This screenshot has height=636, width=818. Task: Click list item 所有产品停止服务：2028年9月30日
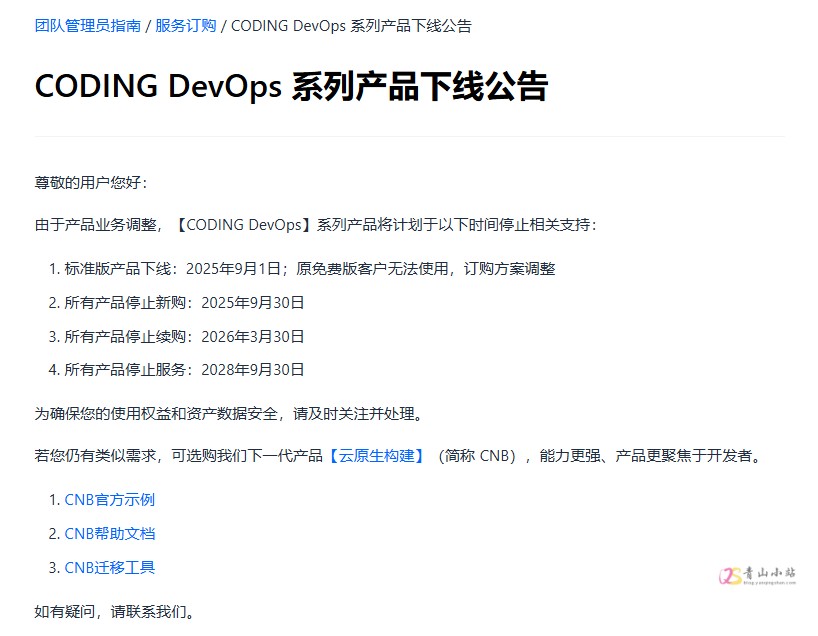click(x=184, y=369)
